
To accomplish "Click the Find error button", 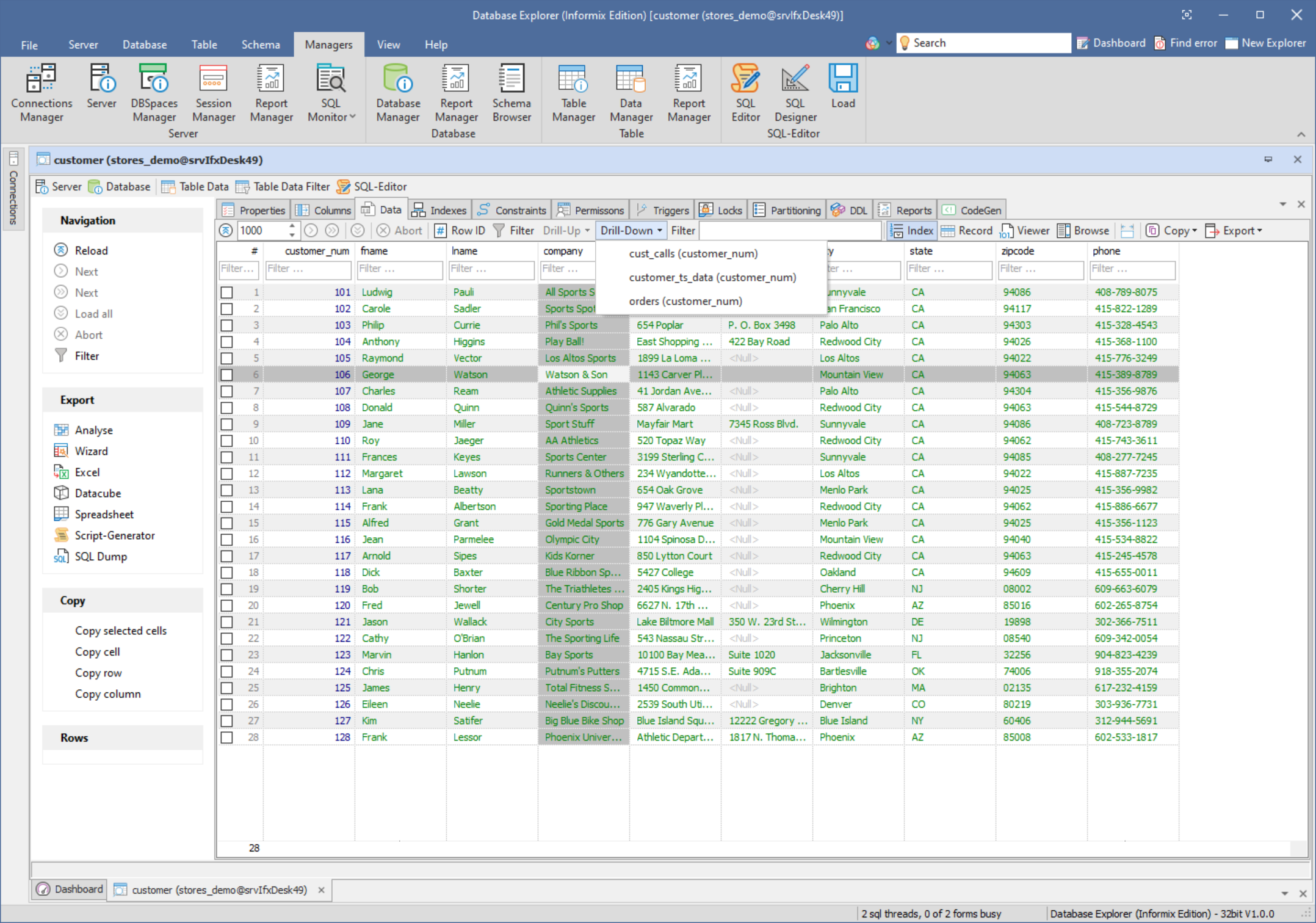I will [1185, 43].
